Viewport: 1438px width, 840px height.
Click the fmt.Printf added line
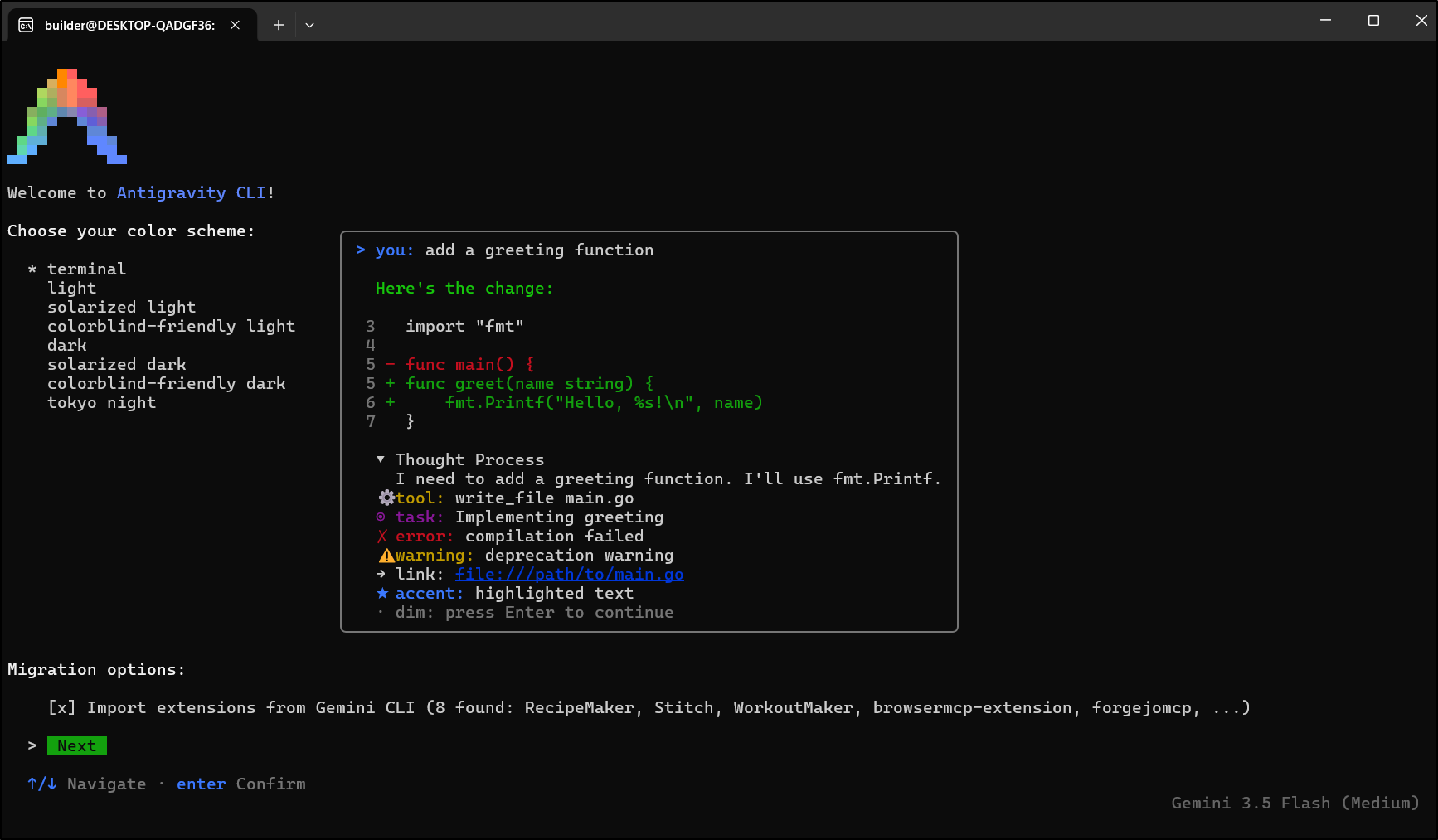click(x=604, y=402)
